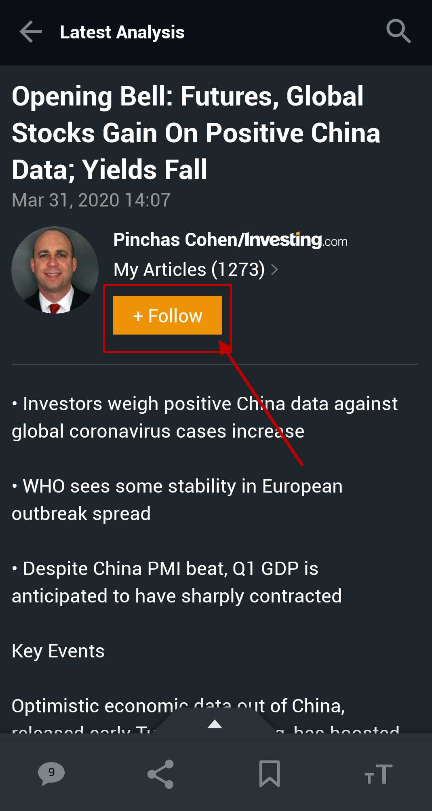432x811 pixels.
Task: Tap the back arrow icon
Action: (x=31, y=32)
